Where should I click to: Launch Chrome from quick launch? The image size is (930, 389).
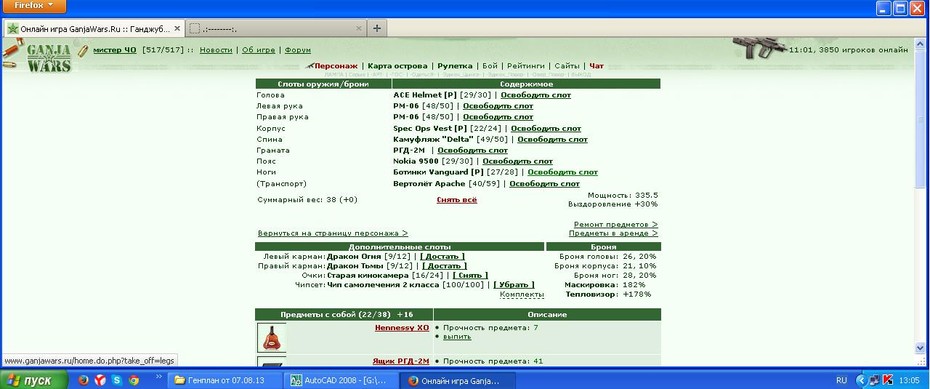click(x=134, y=381)
